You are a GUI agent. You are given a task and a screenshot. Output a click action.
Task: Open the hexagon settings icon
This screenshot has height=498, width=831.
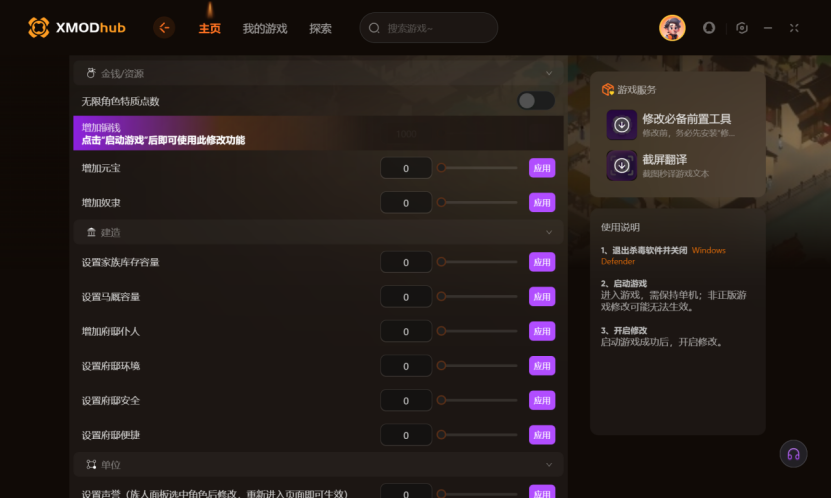tap(741, 28)
